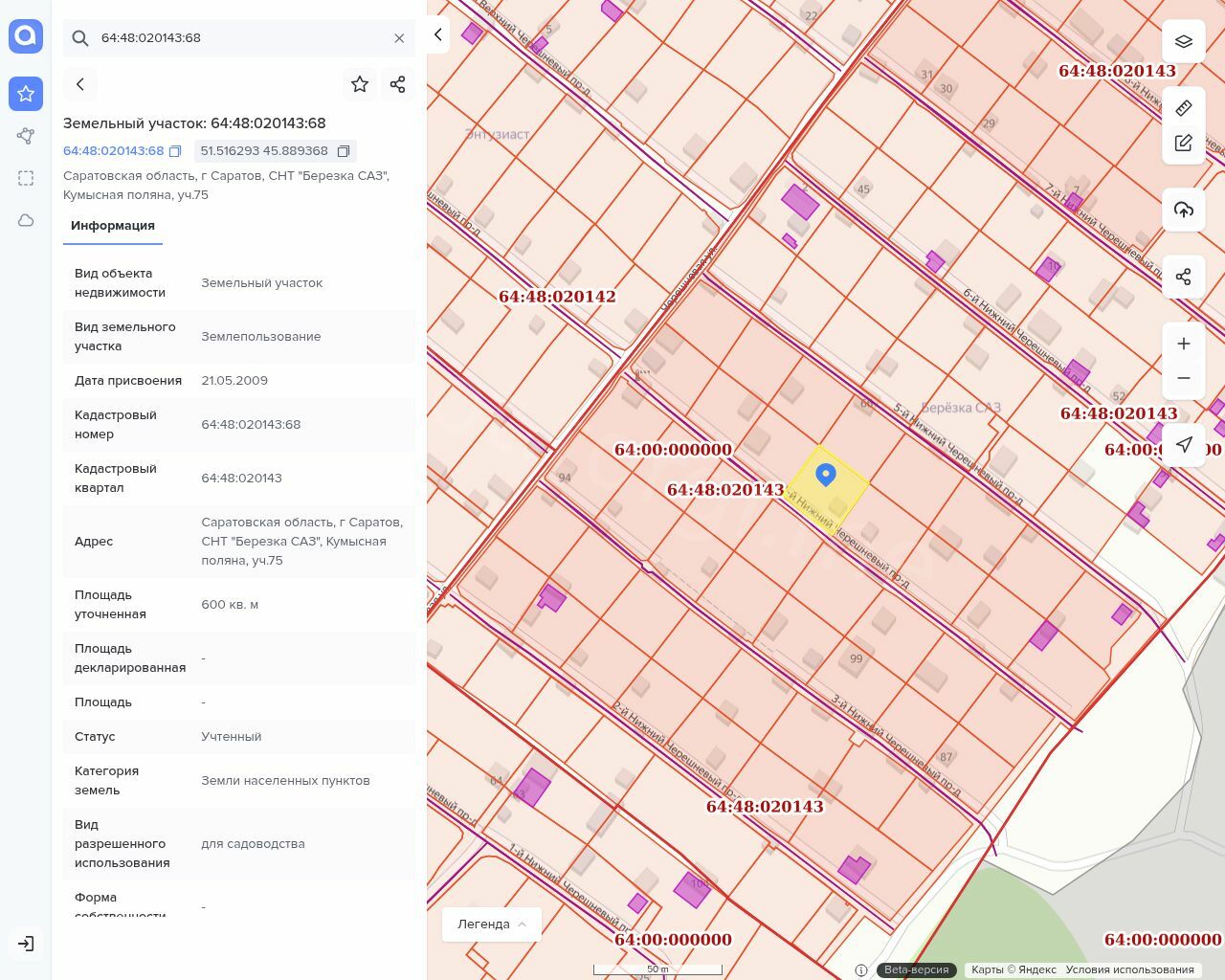The height and width of the screenshot is (980, 1225).
Task: Open Условия использования link
Action: click(1129, 969)
